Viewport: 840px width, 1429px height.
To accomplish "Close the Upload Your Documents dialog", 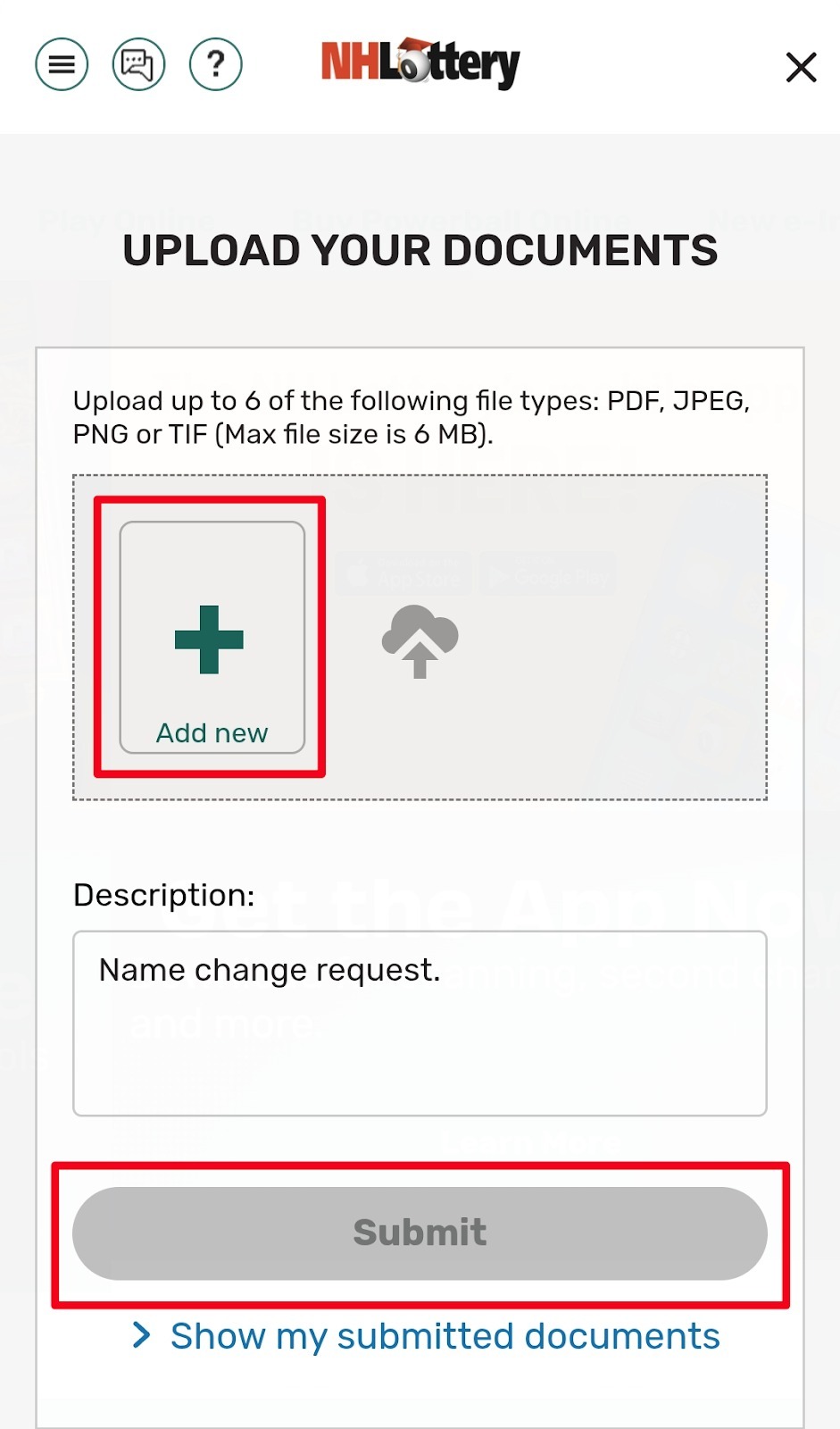I will 801,67.
